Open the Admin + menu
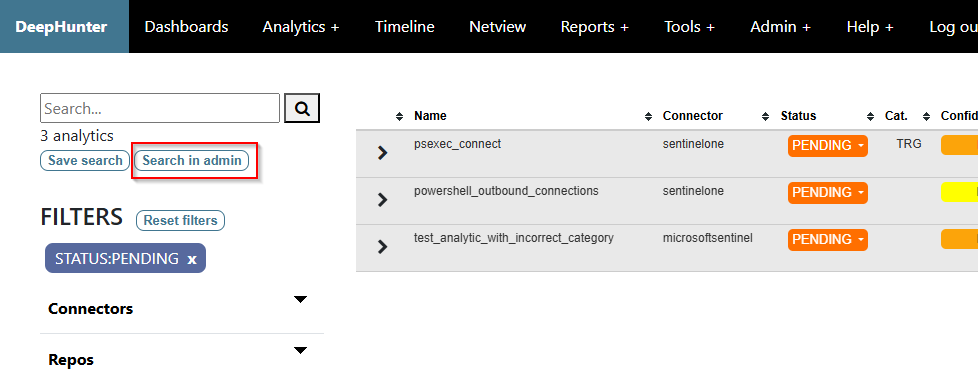Viewport: 978px width, 376px height. pos(780,27)
